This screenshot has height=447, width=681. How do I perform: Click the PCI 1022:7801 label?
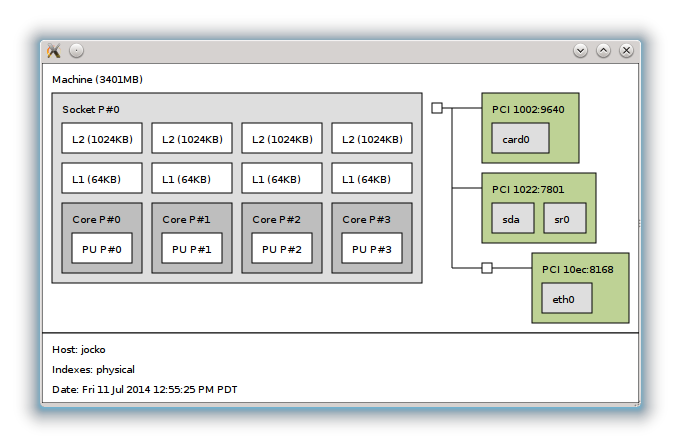pos(529,188)
